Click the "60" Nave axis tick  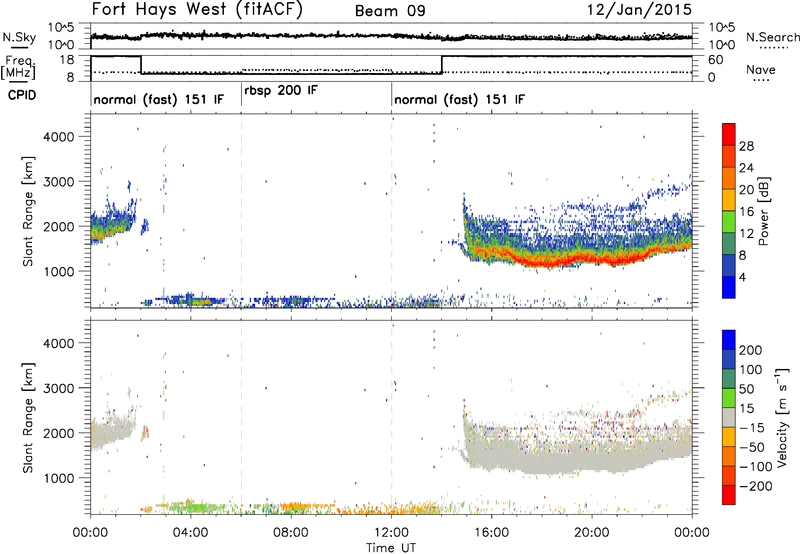click(x=715, y=60)
